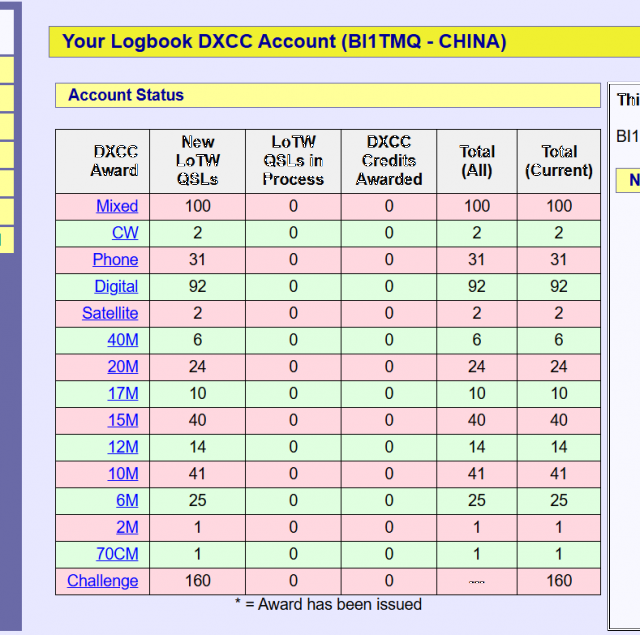Click the 40M band link
The image size is (640, 635).
click(123, 340)
